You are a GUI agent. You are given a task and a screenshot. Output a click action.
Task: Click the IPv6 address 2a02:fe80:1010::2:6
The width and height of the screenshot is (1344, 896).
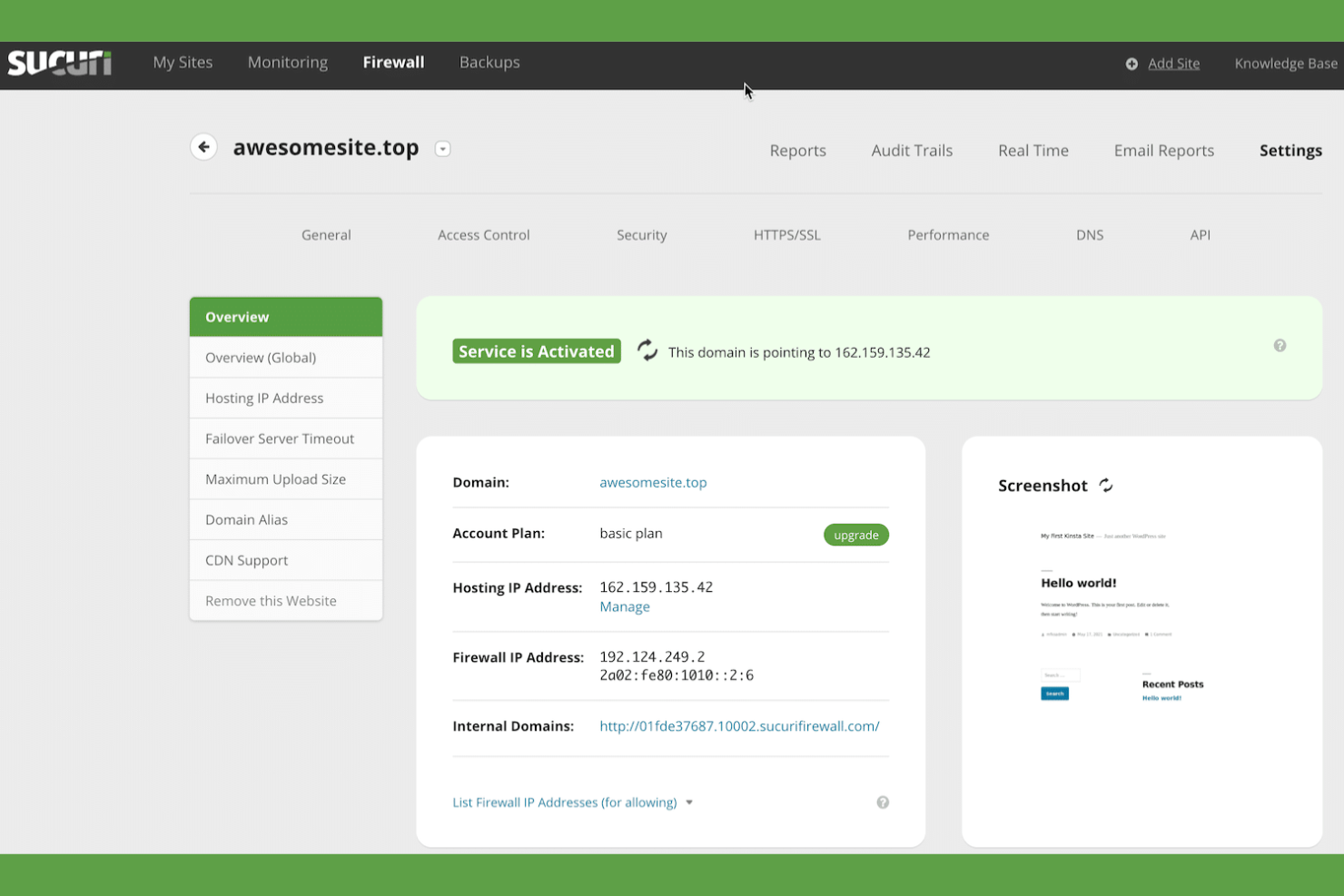tap(677, 675)
